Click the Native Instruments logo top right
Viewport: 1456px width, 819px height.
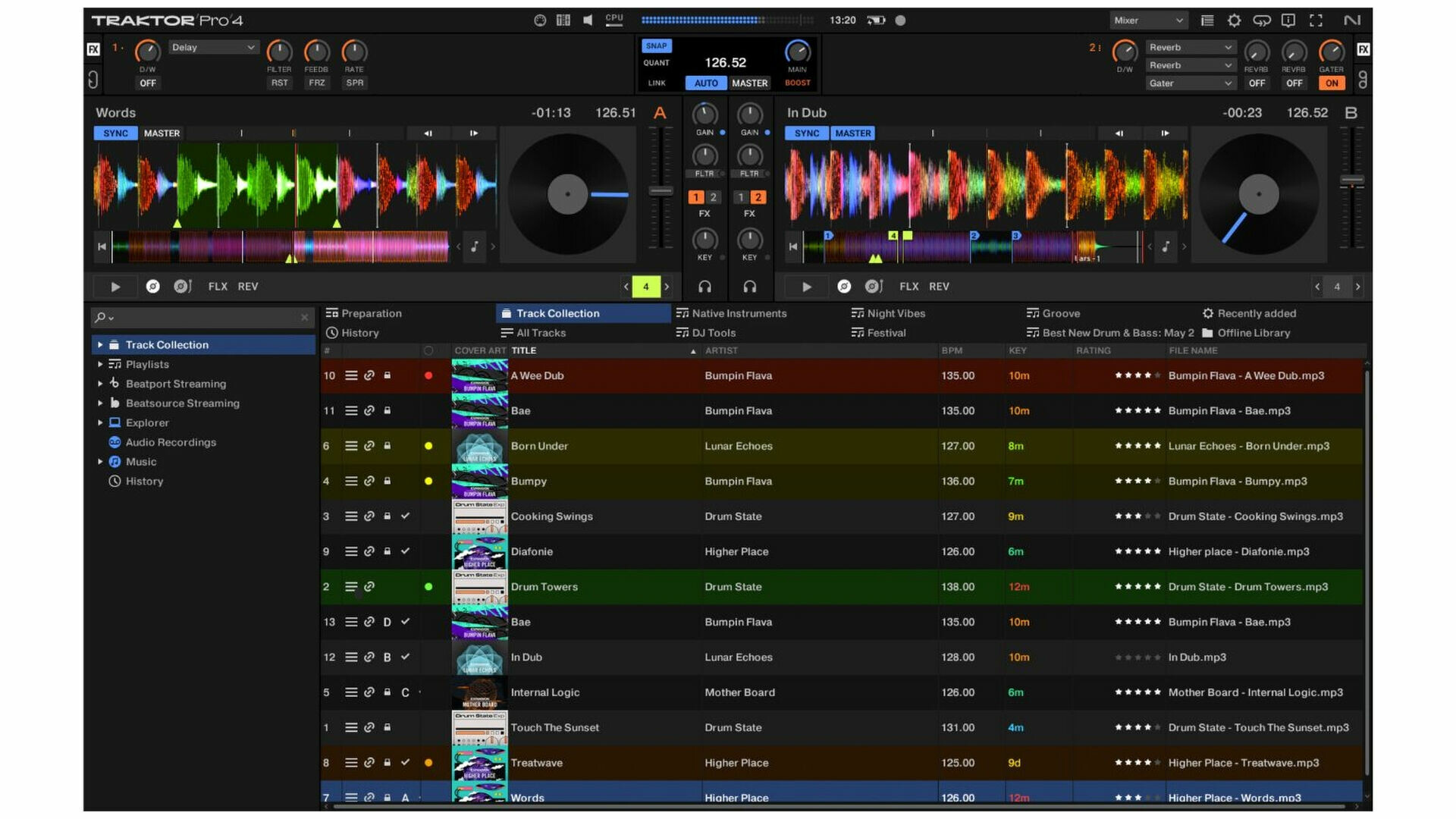point(1352,20)
